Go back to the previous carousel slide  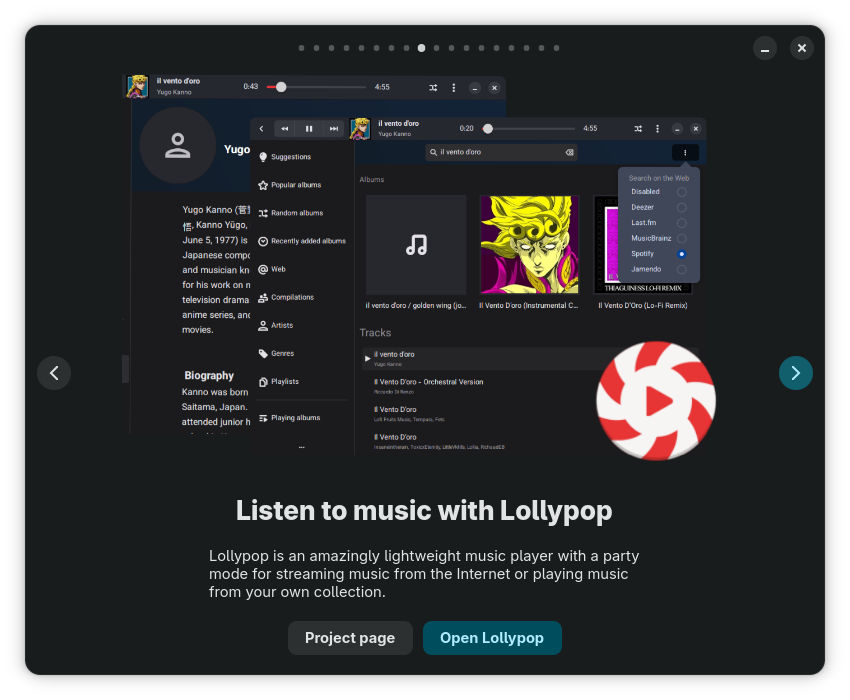point(54,373)
